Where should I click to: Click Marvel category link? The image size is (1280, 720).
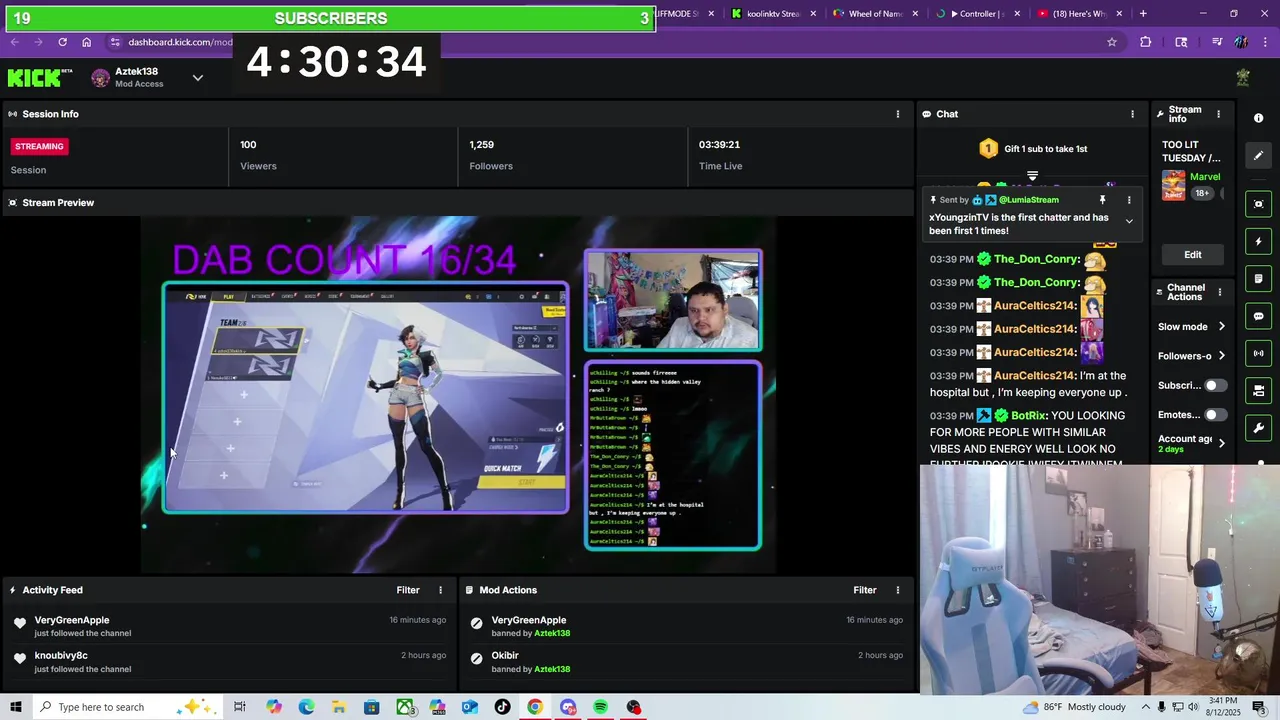click(x=1204, y=177)
